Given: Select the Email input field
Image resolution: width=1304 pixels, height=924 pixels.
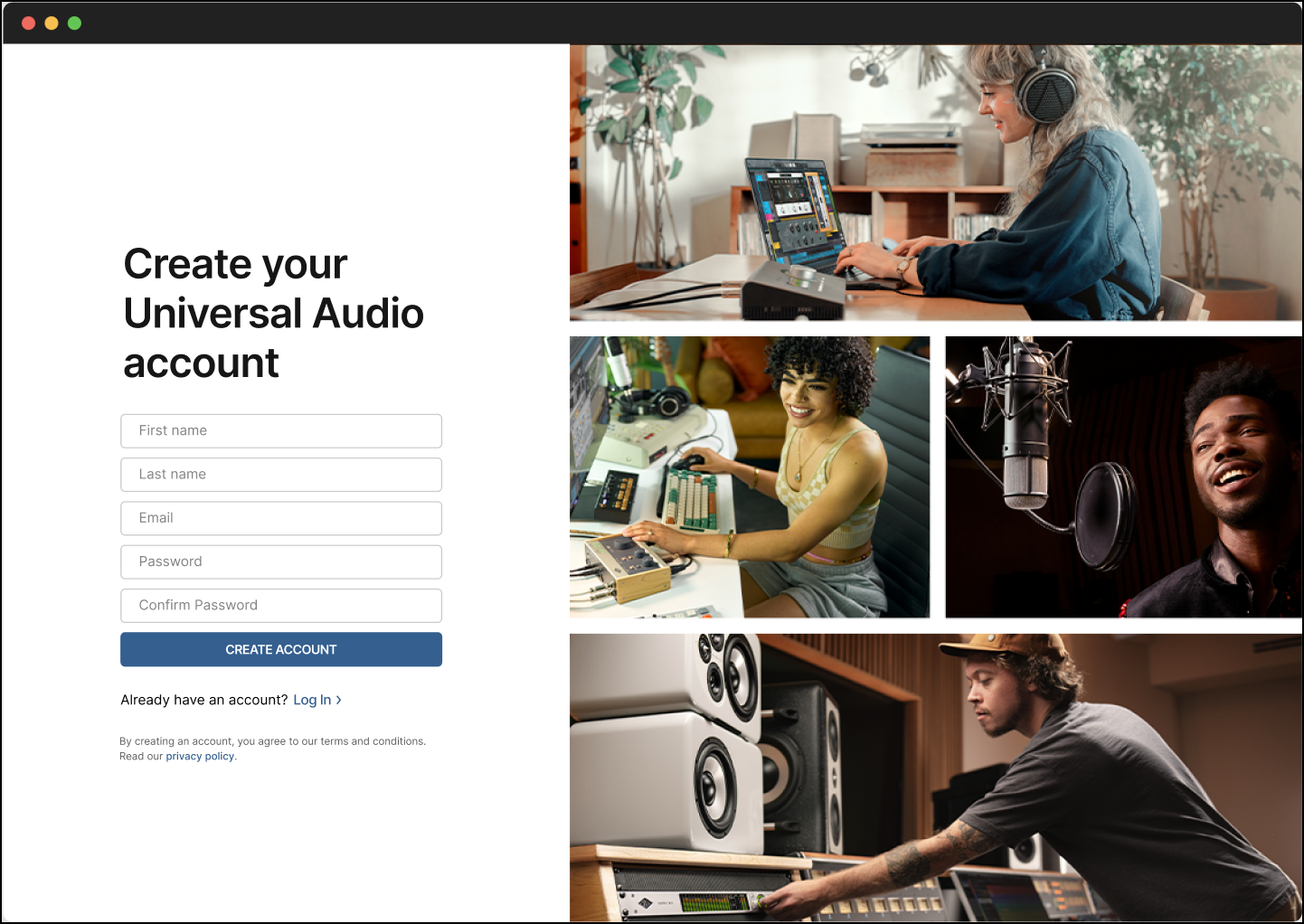Looking at the screenshot, I should pyautogui.click(x=281, y=518).
